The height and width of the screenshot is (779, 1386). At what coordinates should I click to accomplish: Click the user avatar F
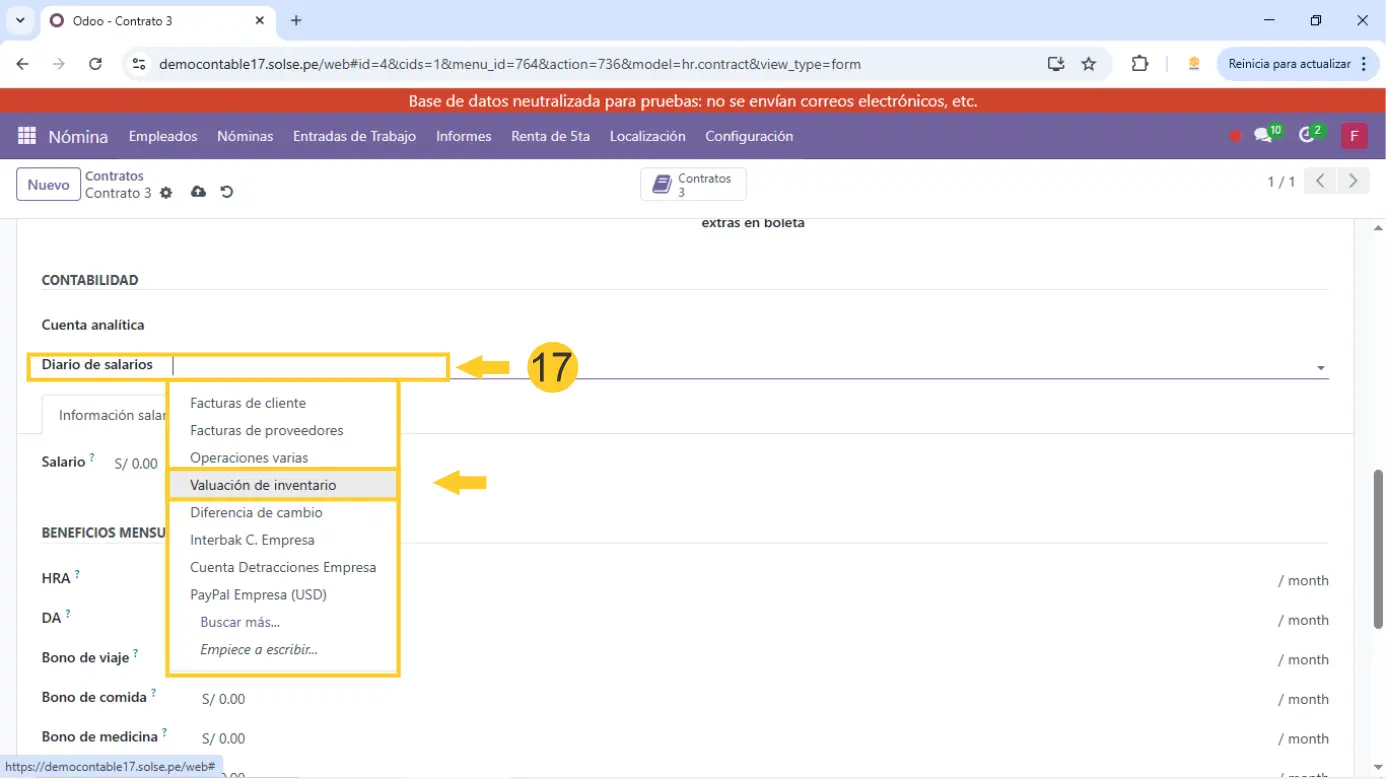pos(1354,136)
